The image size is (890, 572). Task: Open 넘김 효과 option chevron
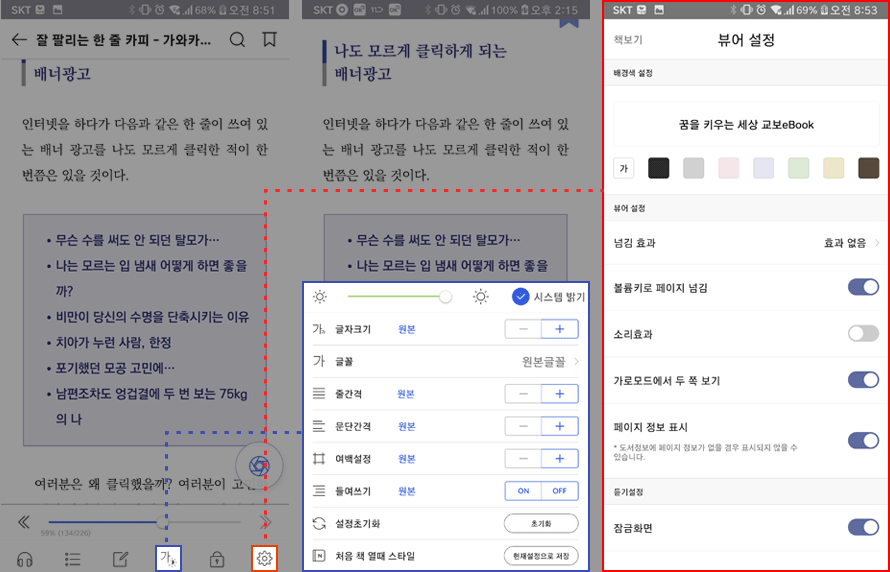[x=877, y=243]
